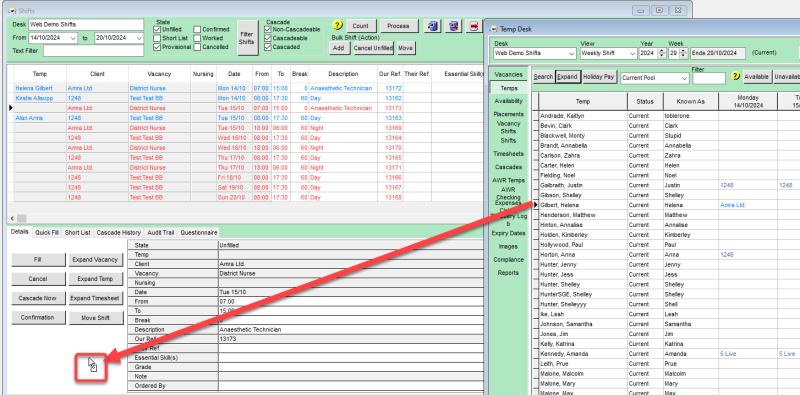The width and height of the screenshot is (800, 395).
Task: Select Helena Gilbert in shifts grid
Action: pos(34,88)
